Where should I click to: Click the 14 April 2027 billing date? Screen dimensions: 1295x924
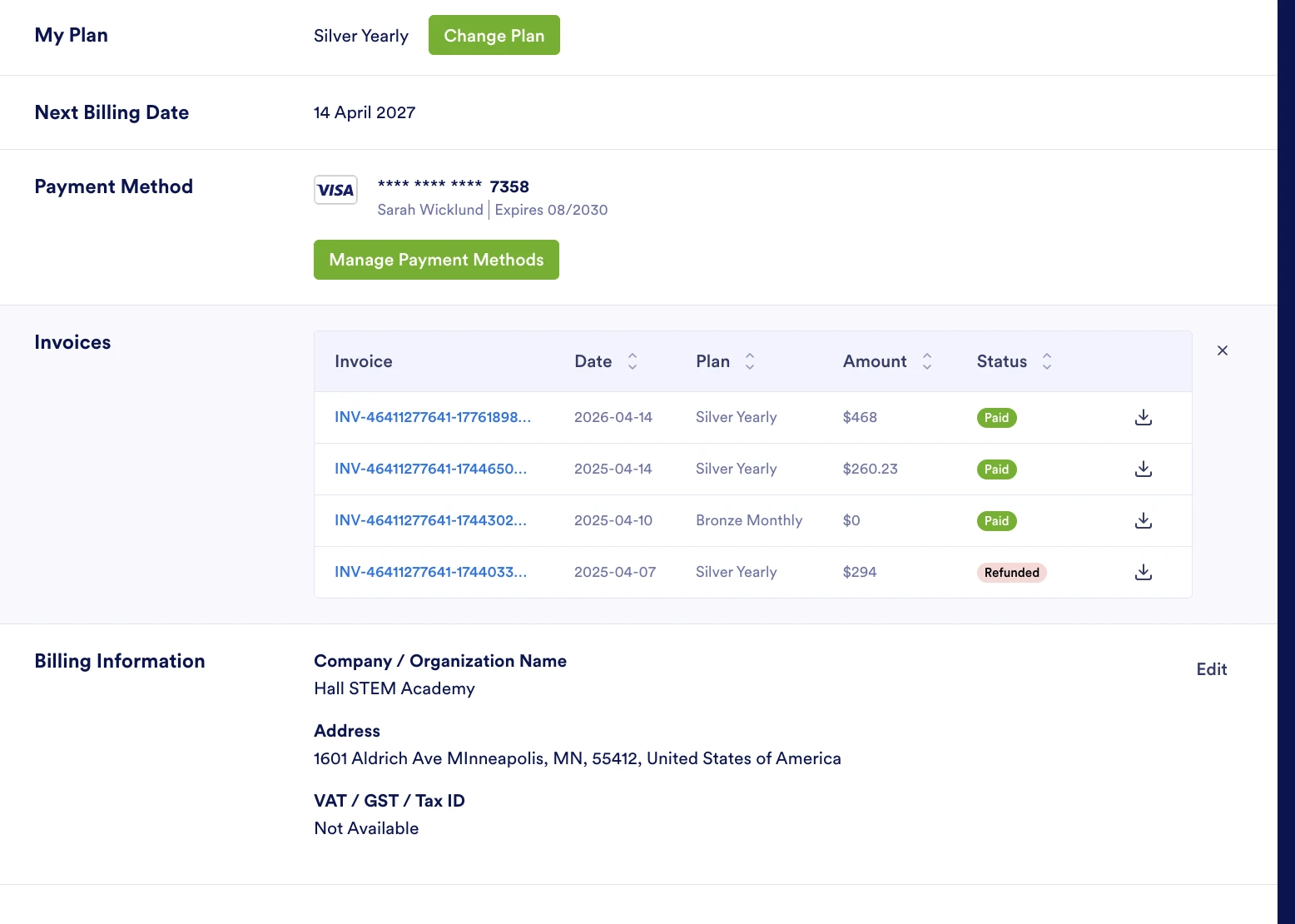click(365, 112)
